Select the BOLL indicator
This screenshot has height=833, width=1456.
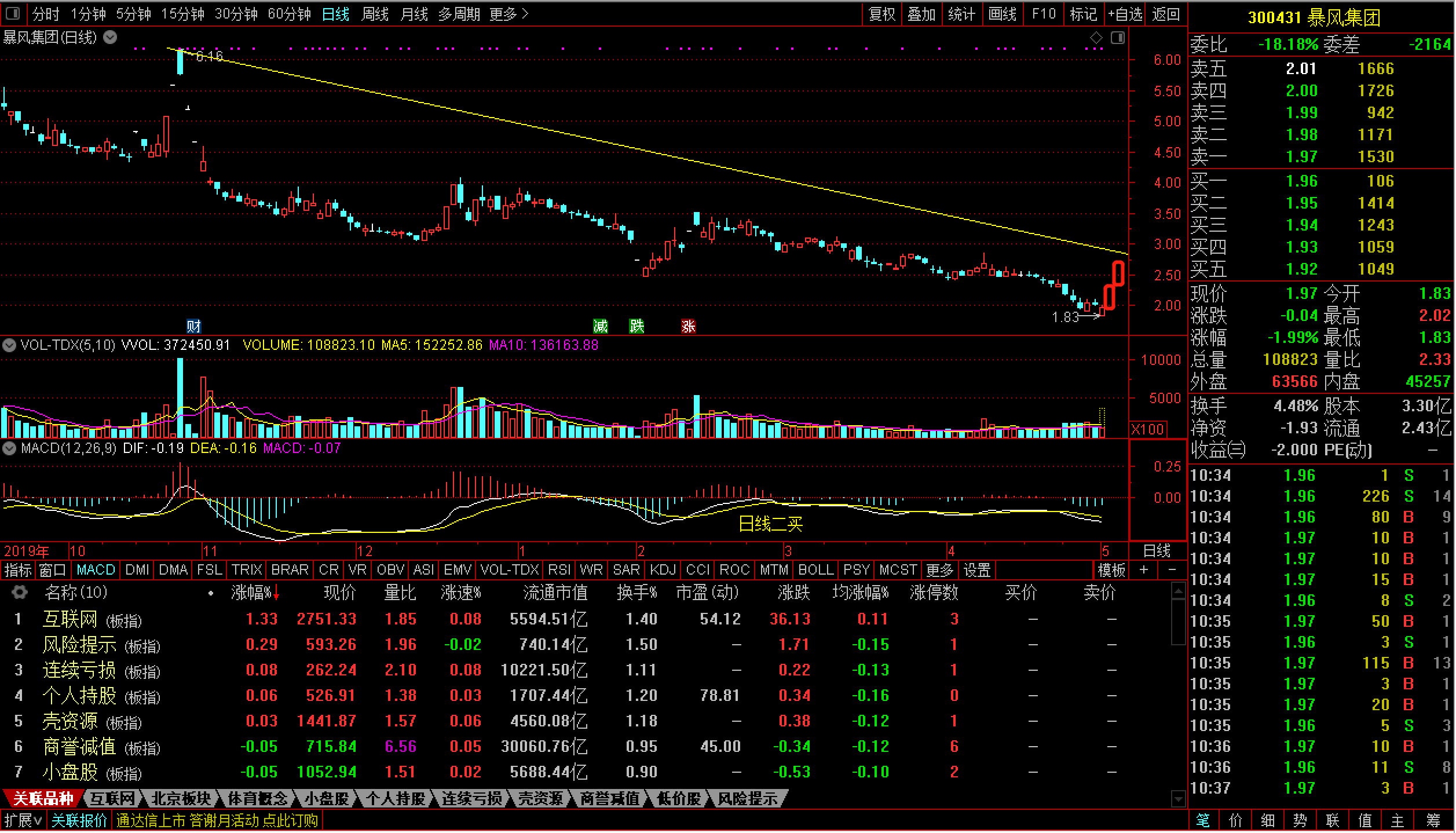(x=816, y=570)
